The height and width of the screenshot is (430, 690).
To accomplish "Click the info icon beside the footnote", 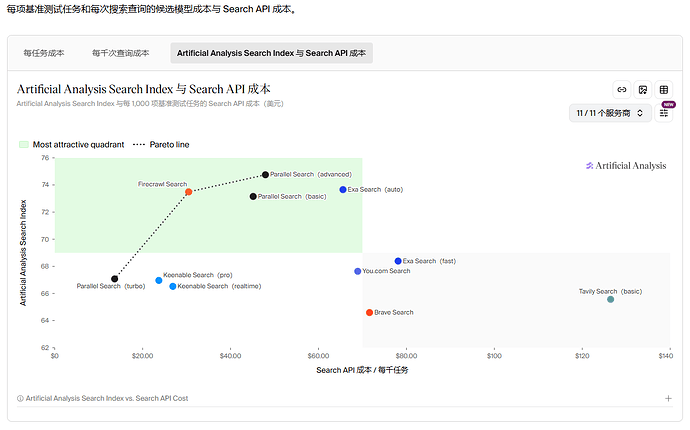I will (20, 398).
